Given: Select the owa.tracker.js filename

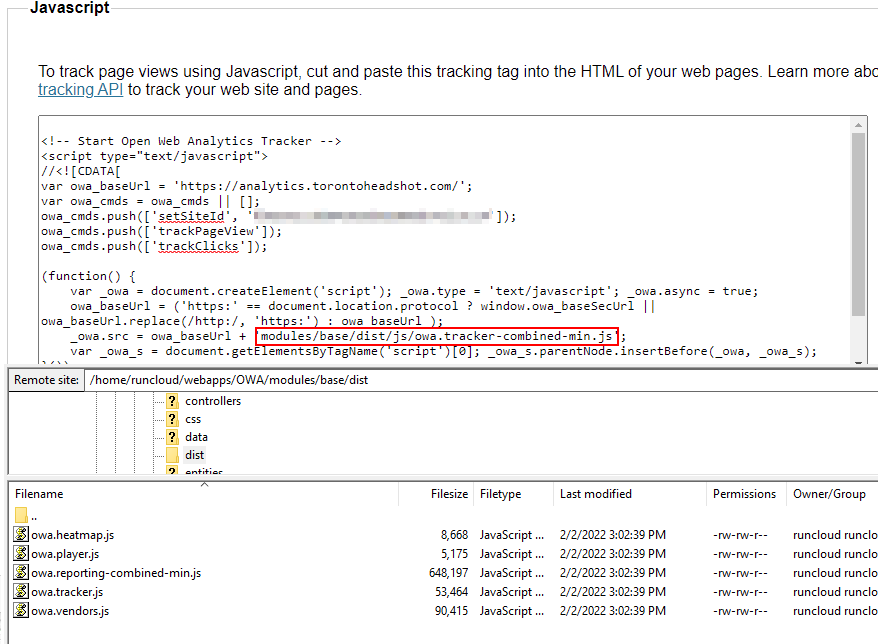Looking at the screenshot, I should pyautogui.click(x=67, y=592).
